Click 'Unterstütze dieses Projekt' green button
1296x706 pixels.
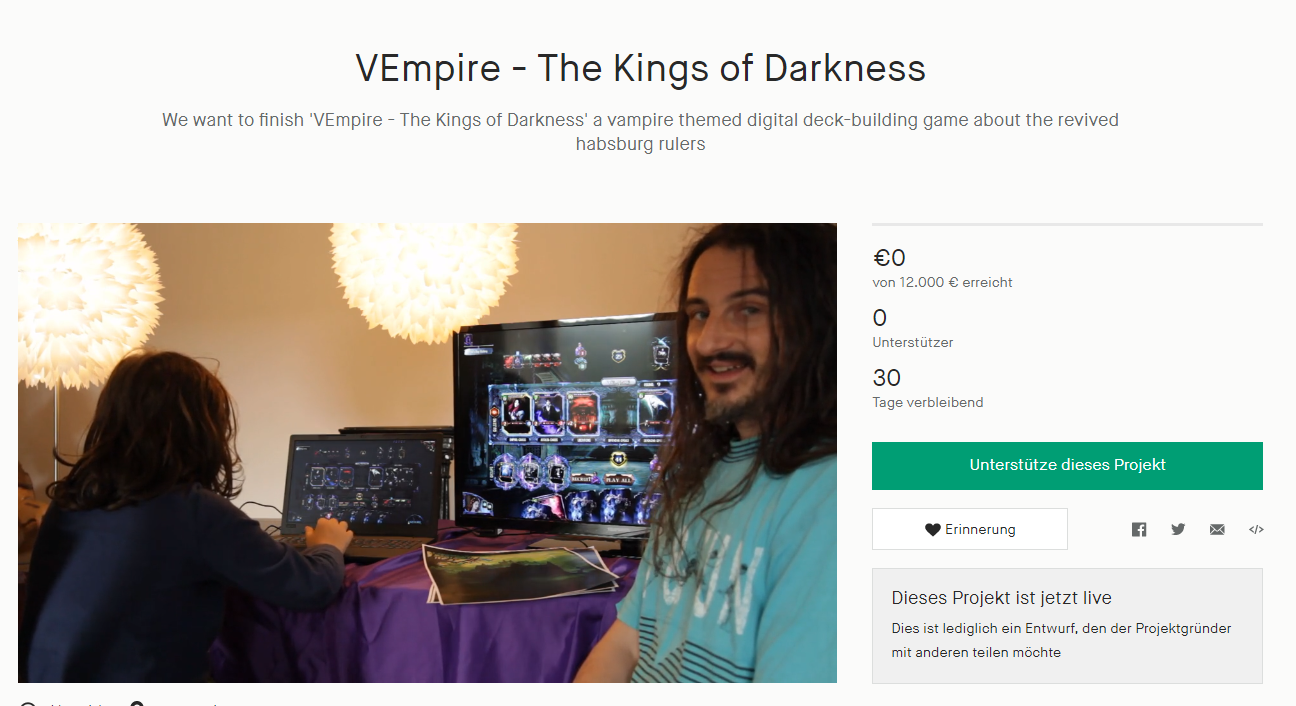tap(1067, 466)
